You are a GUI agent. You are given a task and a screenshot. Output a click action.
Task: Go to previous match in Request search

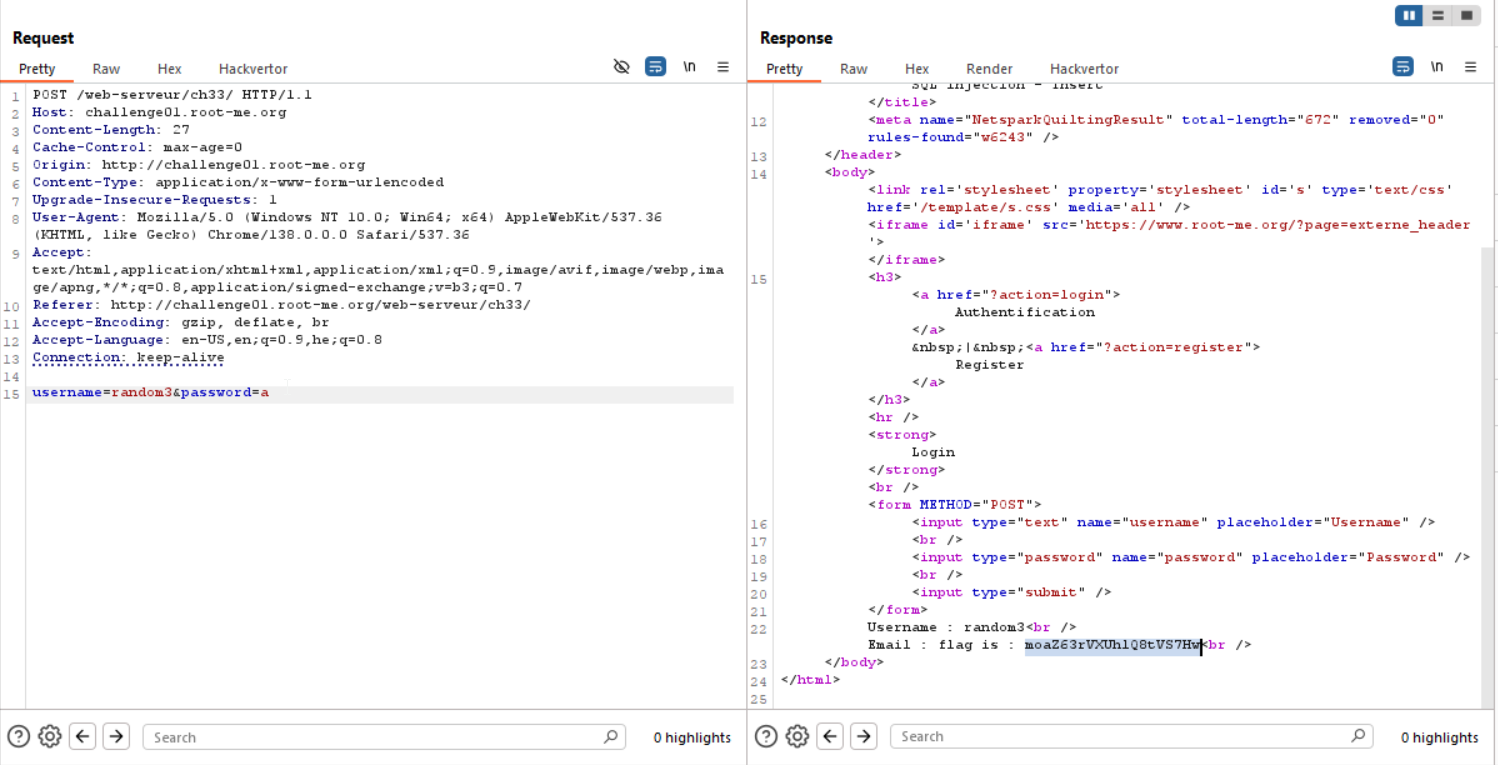[x=83, y=737]
